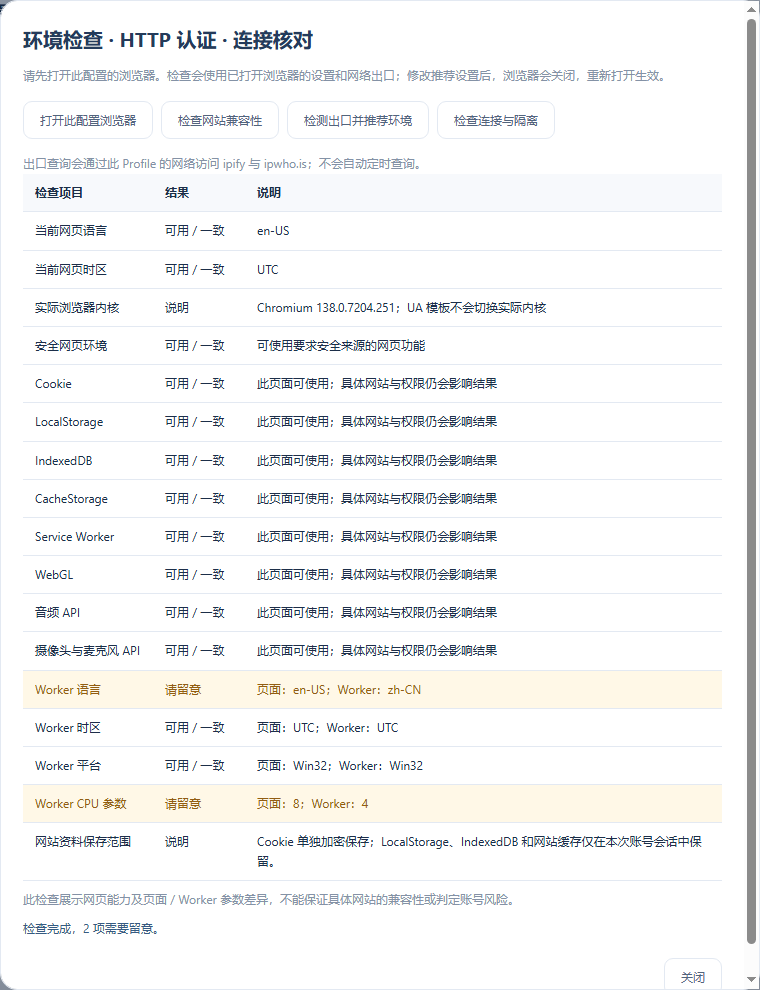Image resolution: width=760 pixels, height=990 pixels.
Task: Click 请留意 result in Worker 语言 row
Action: click(183, 689)
